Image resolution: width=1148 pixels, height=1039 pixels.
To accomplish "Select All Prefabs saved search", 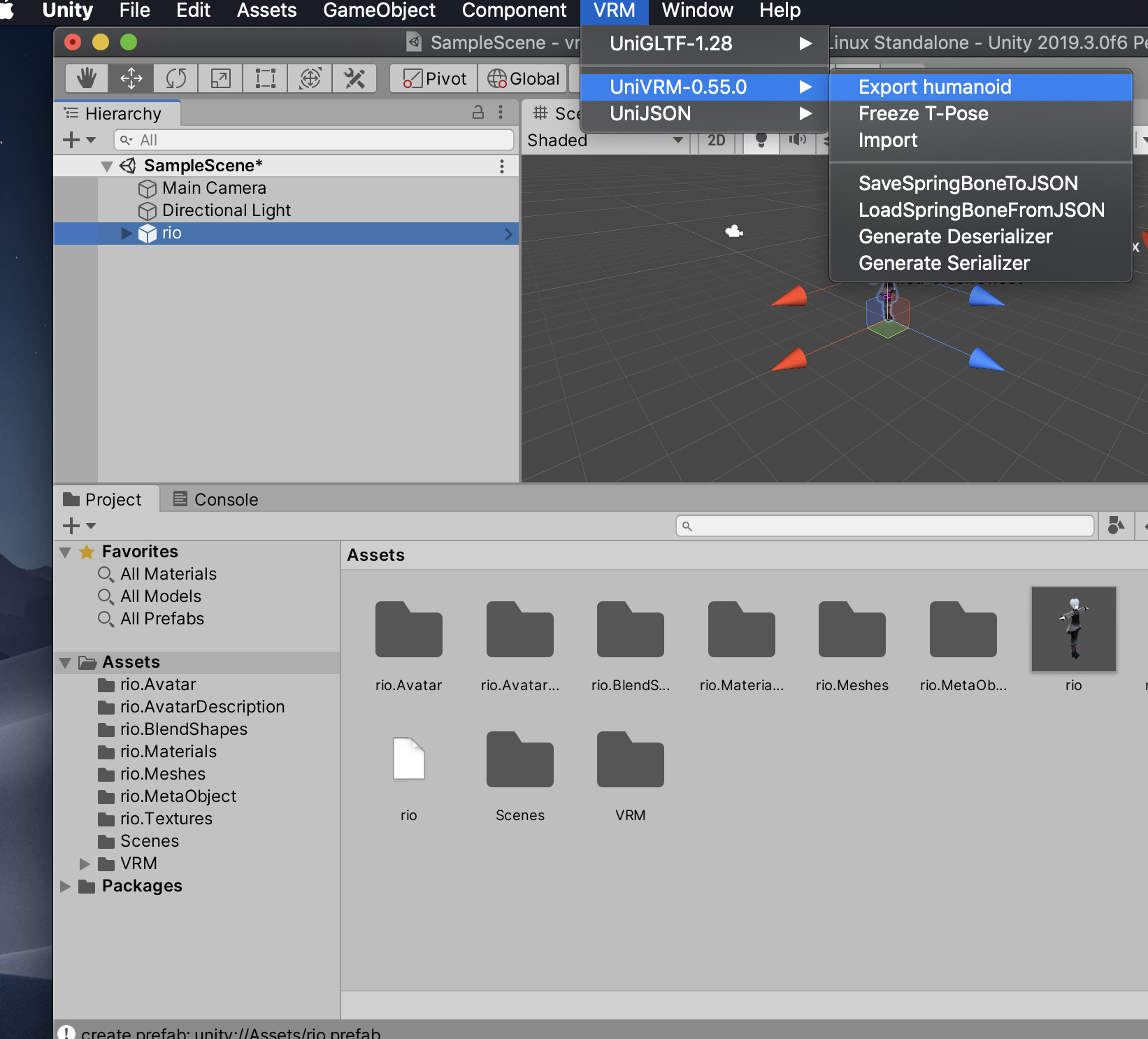I will (x=162, y=619).
